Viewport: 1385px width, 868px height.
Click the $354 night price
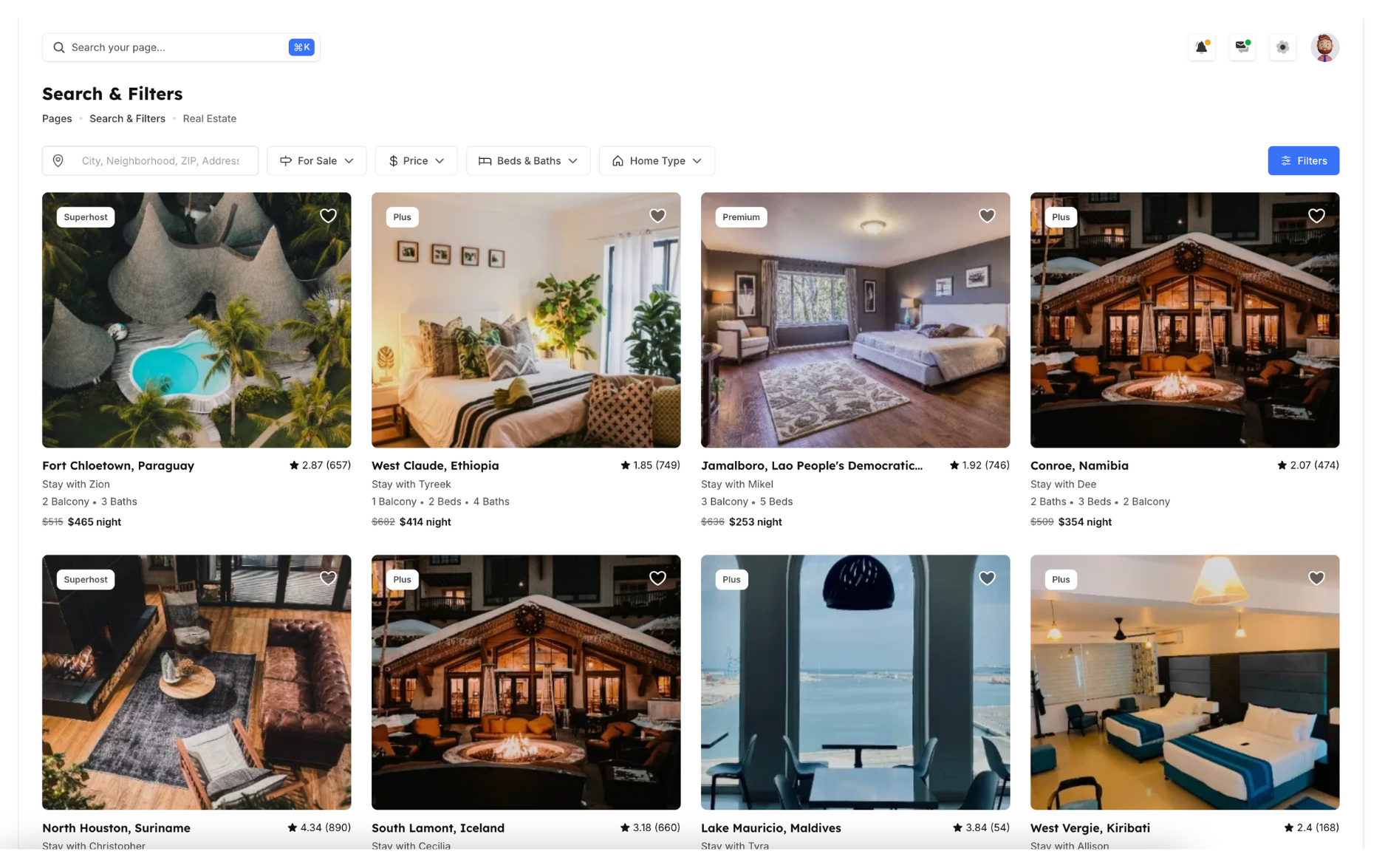1084,522
